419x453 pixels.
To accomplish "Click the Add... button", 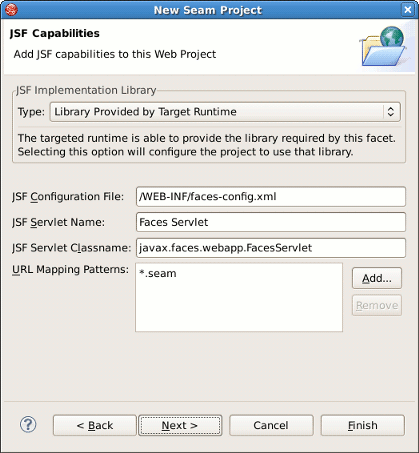I will point(377,278).
